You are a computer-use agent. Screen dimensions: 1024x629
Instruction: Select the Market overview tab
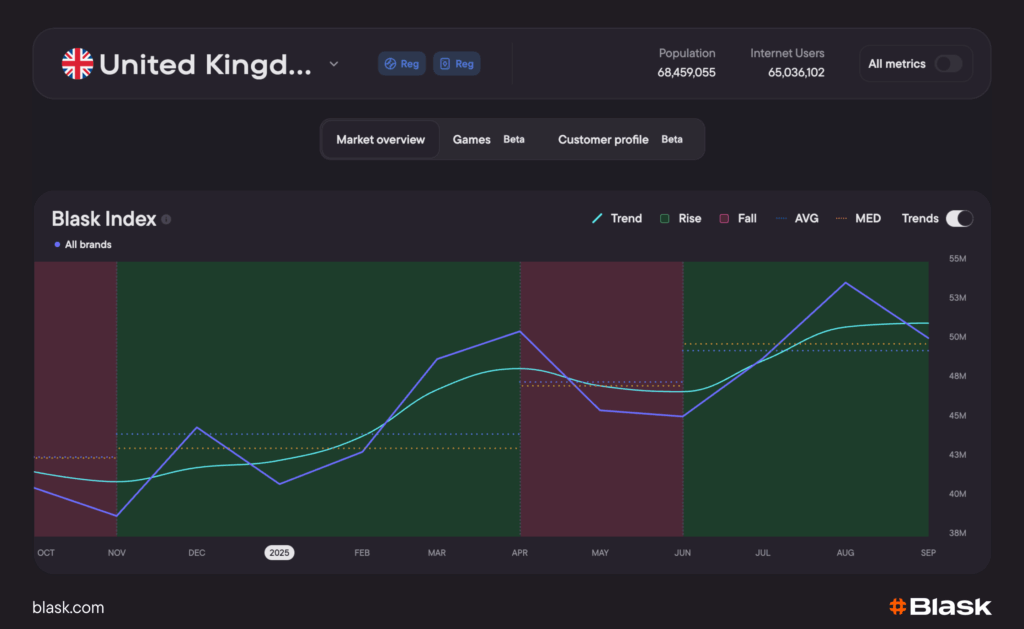pyautogui.click(x=380, y=140)
